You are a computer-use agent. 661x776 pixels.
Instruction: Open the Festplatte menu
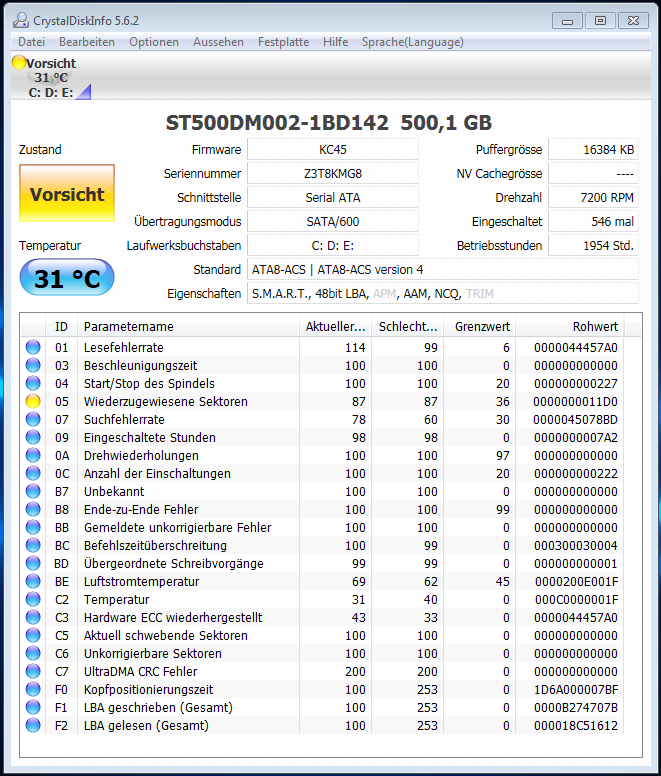point(283,42)
